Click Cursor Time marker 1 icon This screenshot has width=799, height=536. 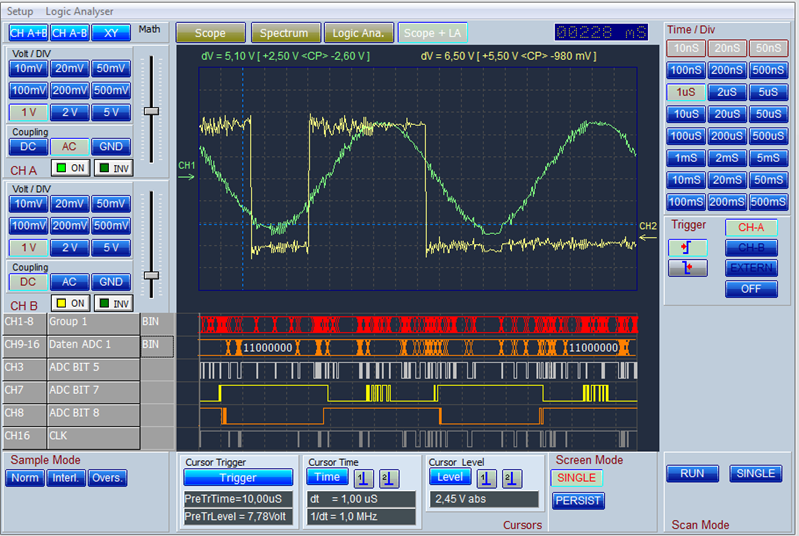tap(363, 478)
